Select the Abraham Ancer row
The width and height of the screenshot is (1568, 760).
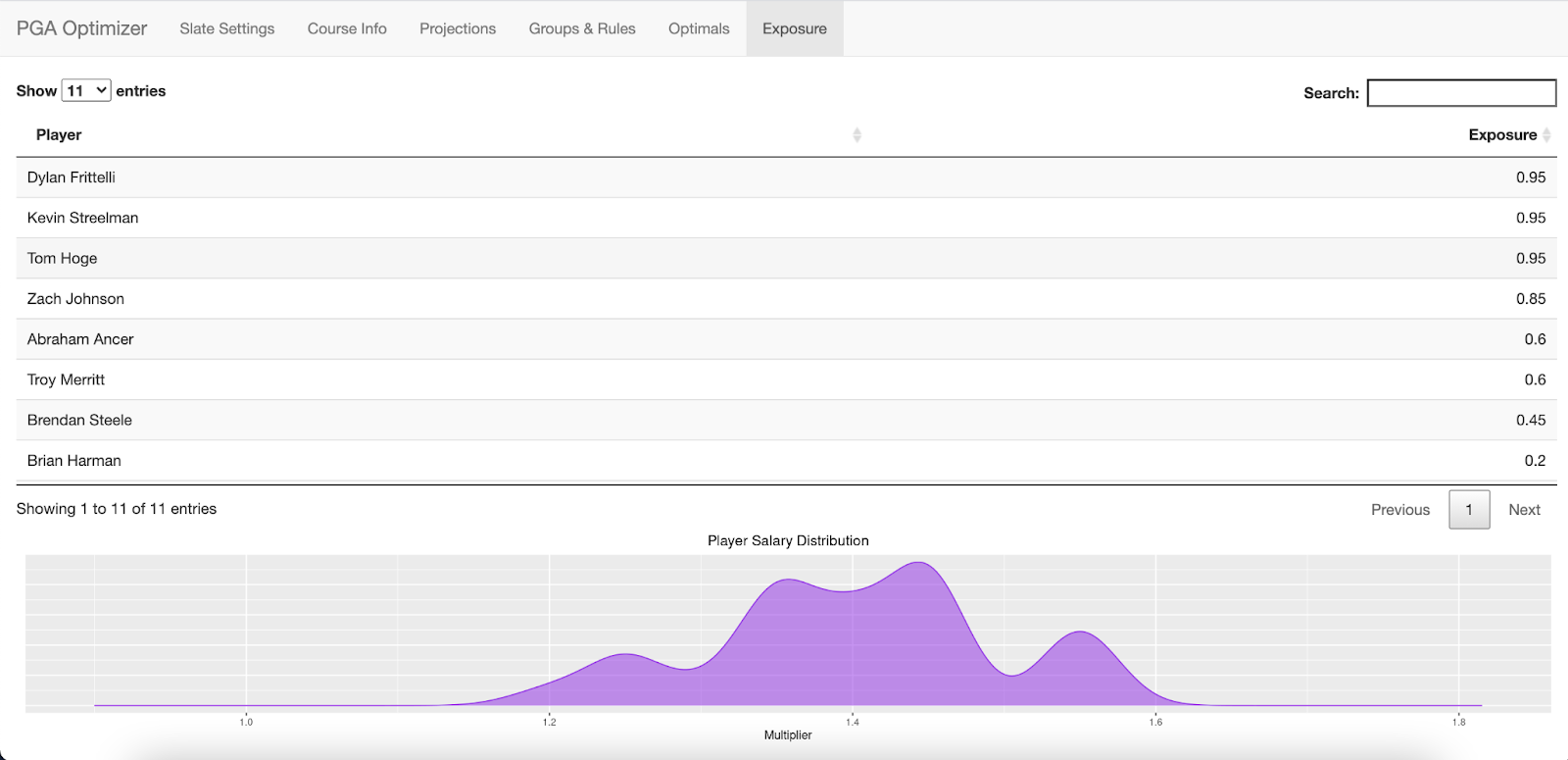coord(786,339)
